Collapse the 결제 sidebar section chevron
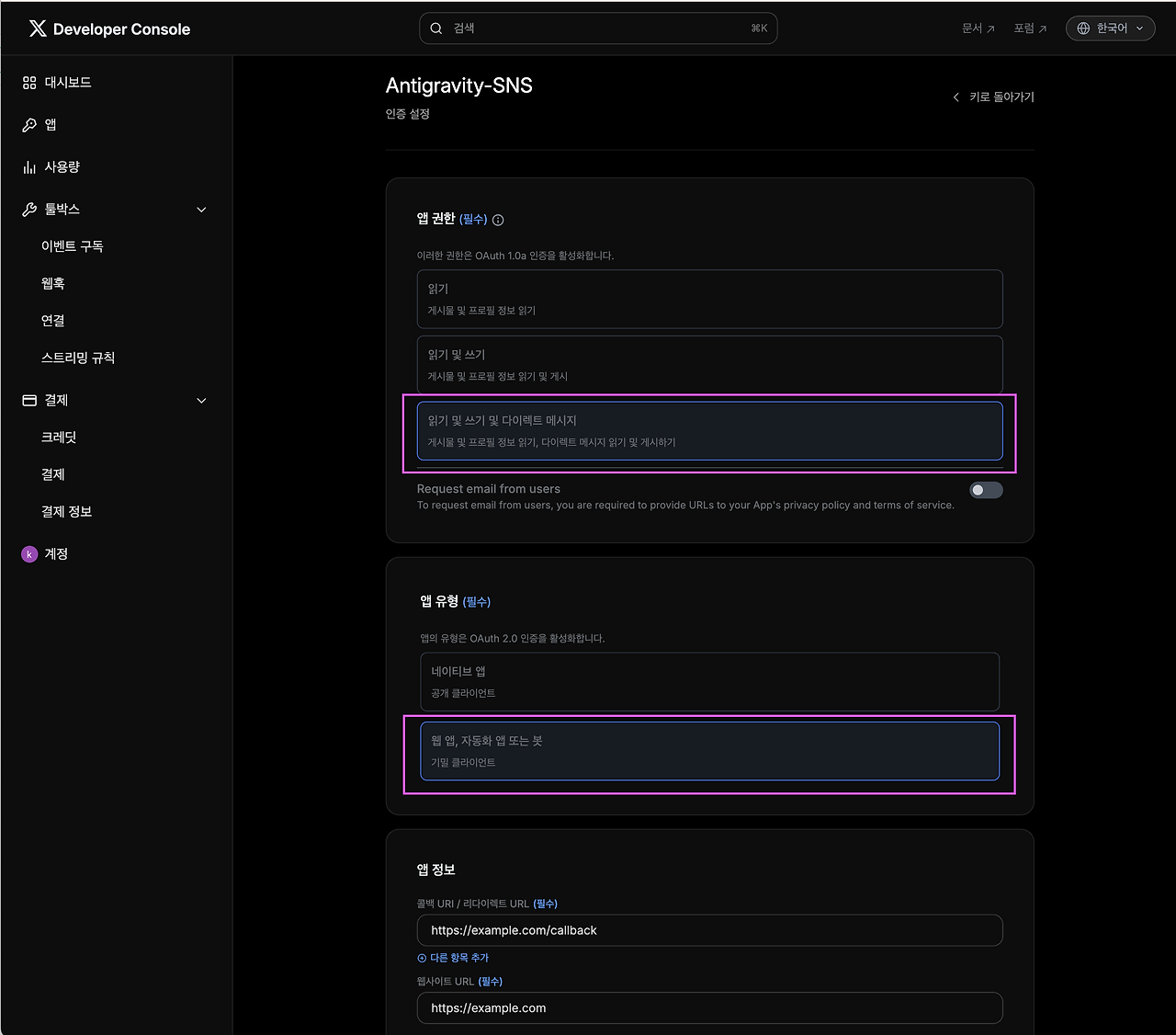 click(x=201, y=401)
